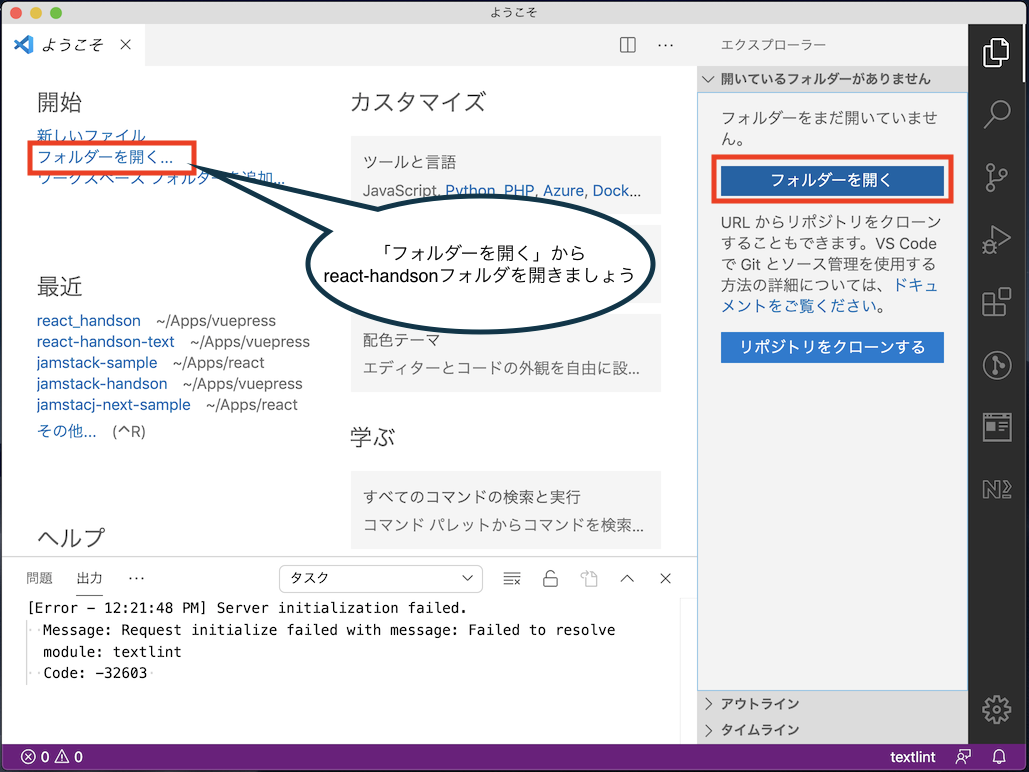Expand the タイムライン section
The image size is (1029, 772).
pyautogui.click(x=832, y=730)
